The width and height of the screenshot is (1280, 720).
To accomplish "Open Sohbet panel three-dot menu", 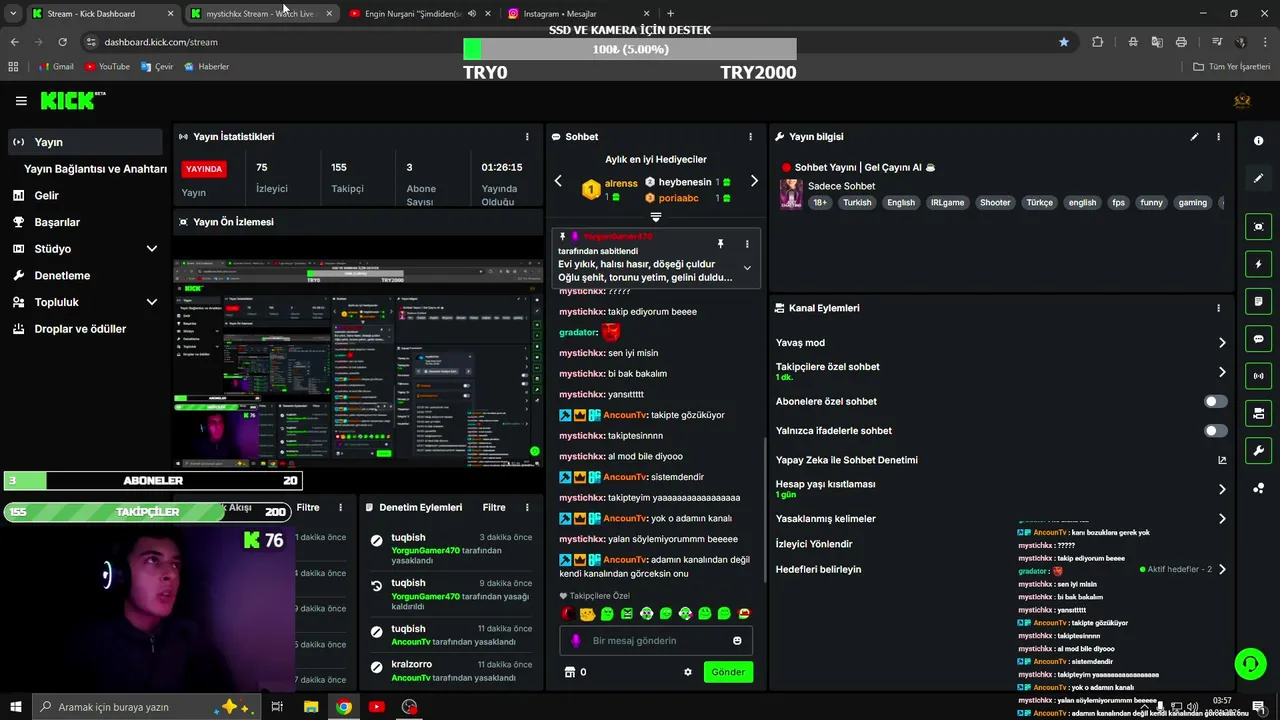I will [x=750, y=137].
